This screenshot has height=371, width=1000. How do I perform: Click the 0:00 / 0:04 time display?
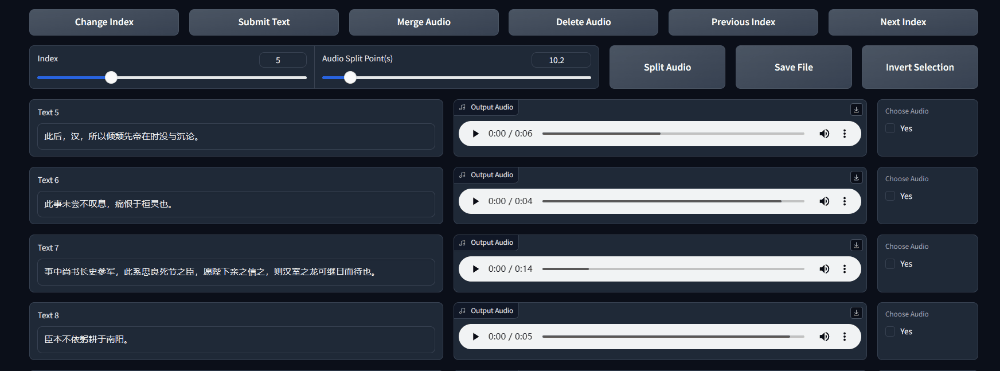point(510,201)
